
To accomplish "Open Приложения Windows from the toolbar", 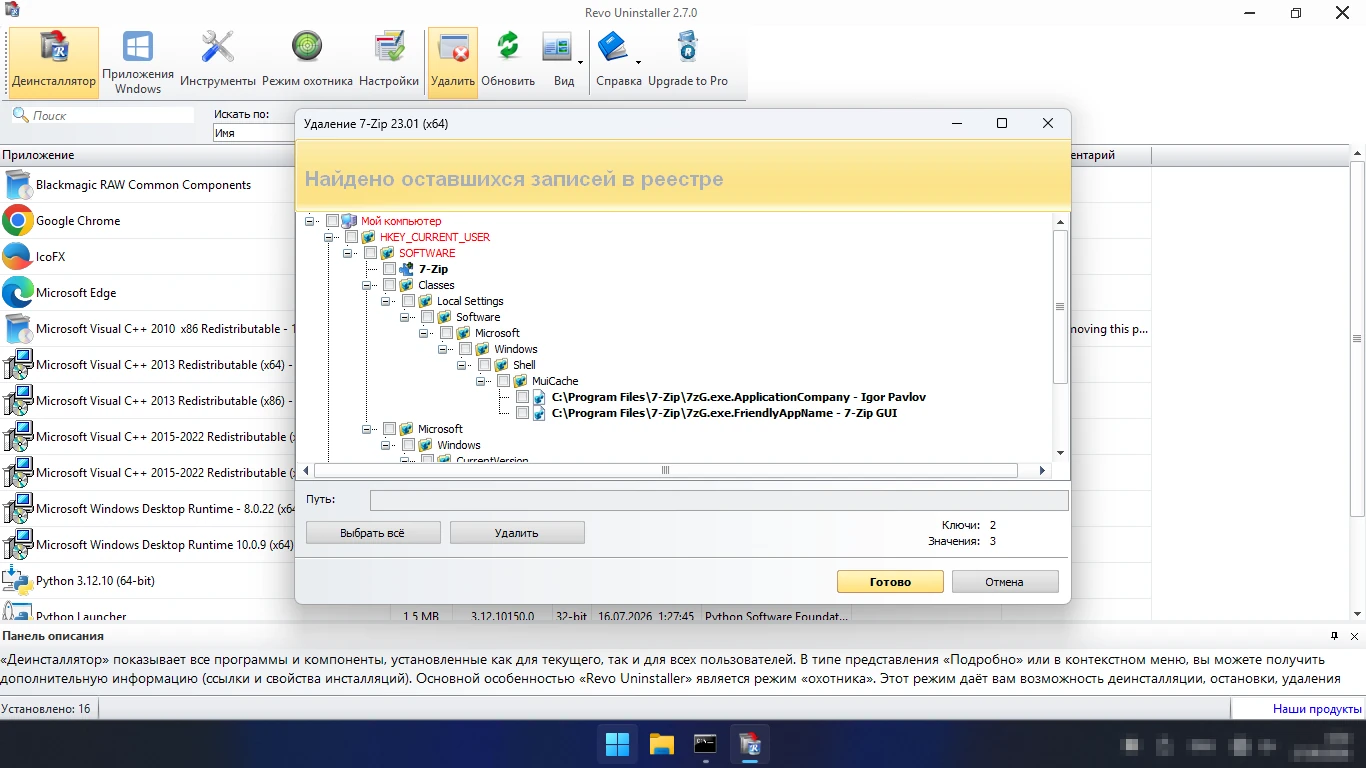I will click(138, 62).
